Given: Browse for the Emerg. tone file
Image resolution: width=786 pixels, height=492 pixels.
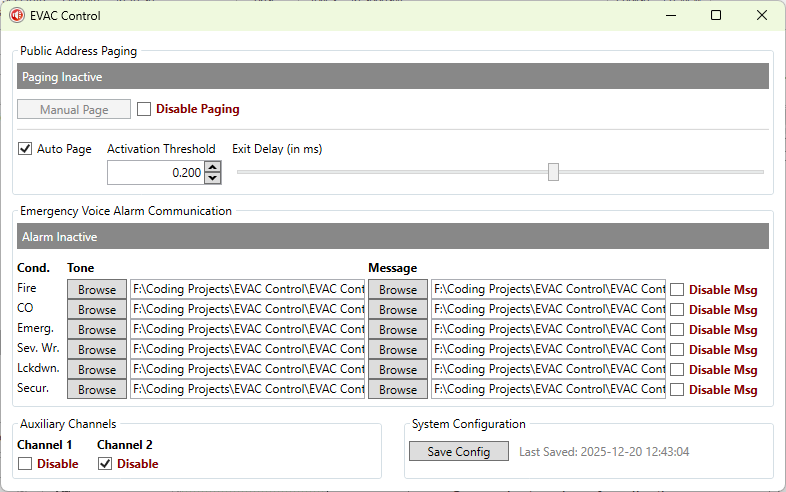Looking at the screenshot, I should tap(97, 330).
